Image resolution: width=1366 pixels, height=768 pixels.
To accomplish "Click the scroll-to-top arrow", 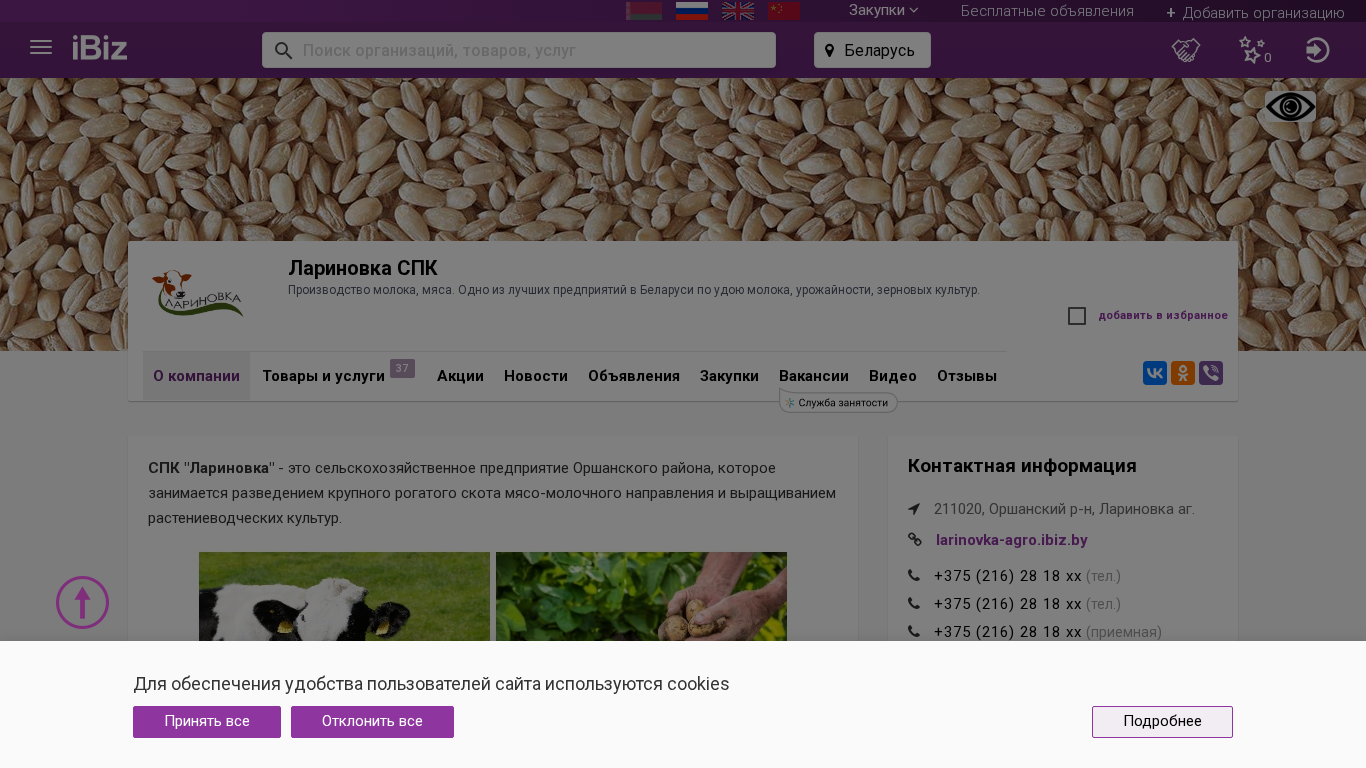I will (x=82, y=602).
